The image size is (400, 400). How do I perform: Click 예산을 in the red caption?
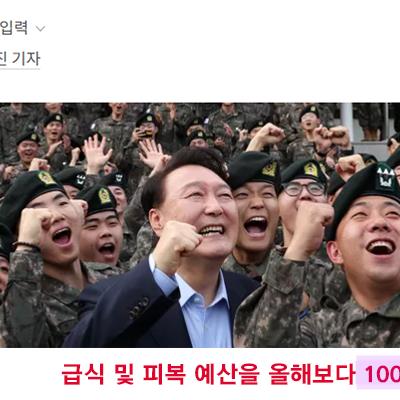[x=227, y=374]
